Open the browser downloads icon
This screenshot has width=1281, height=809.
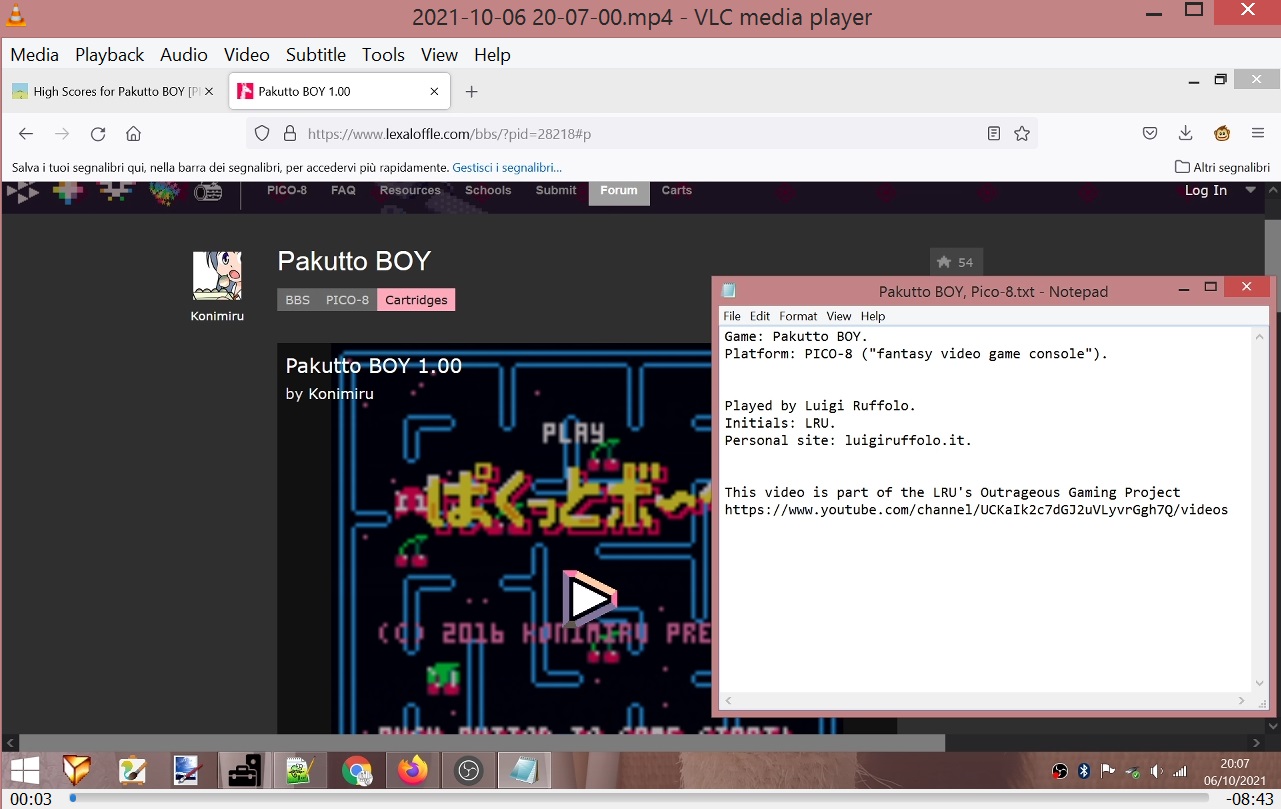coord(1185,134)
